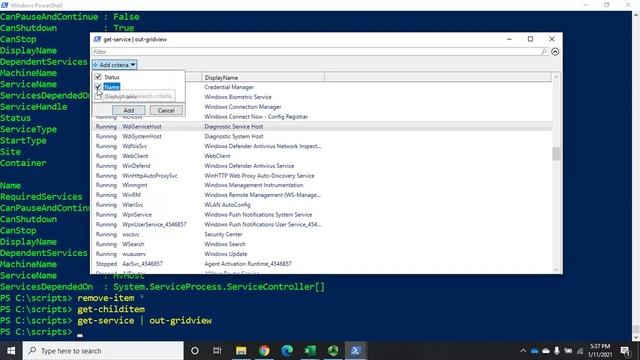Screen dimensions: 640x360
Task: Click the magnifier icon in the Filter box
Action: [x=544, y=52]
